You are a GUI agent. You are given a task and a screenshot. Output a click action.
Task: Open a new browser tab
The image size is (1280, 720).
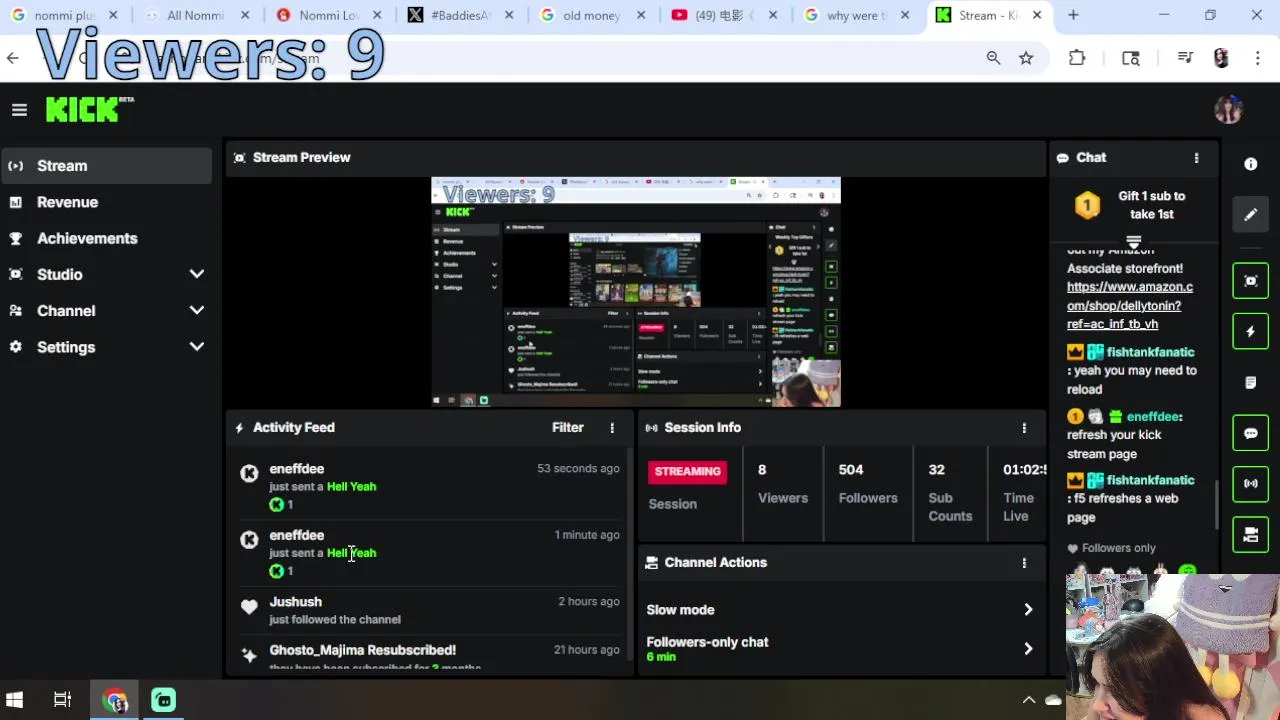(x=1073, y=16)
